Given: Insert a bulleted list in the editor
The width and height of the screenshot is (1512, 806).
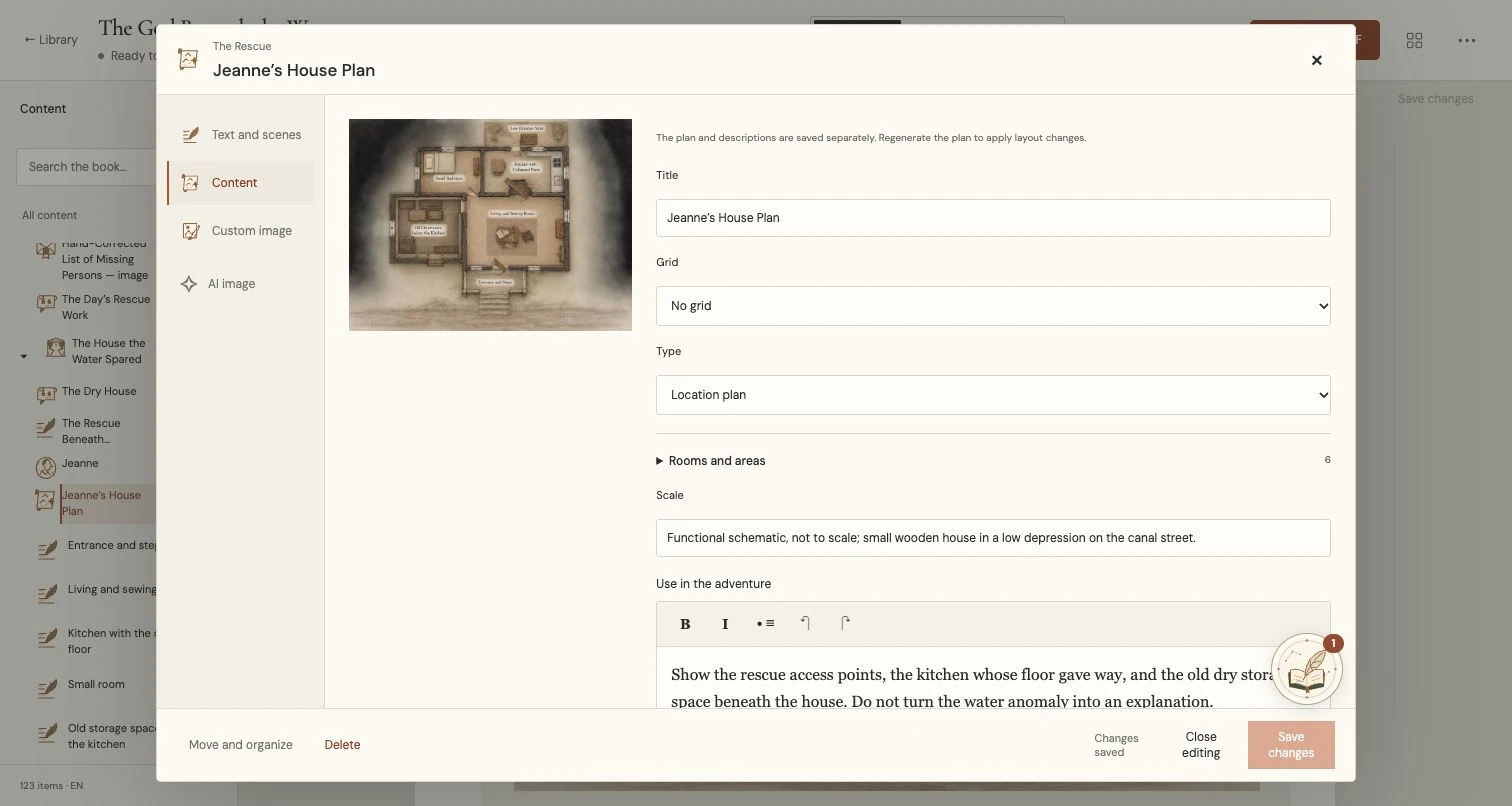Looking at the screenshot, I should tap(765, 624).
